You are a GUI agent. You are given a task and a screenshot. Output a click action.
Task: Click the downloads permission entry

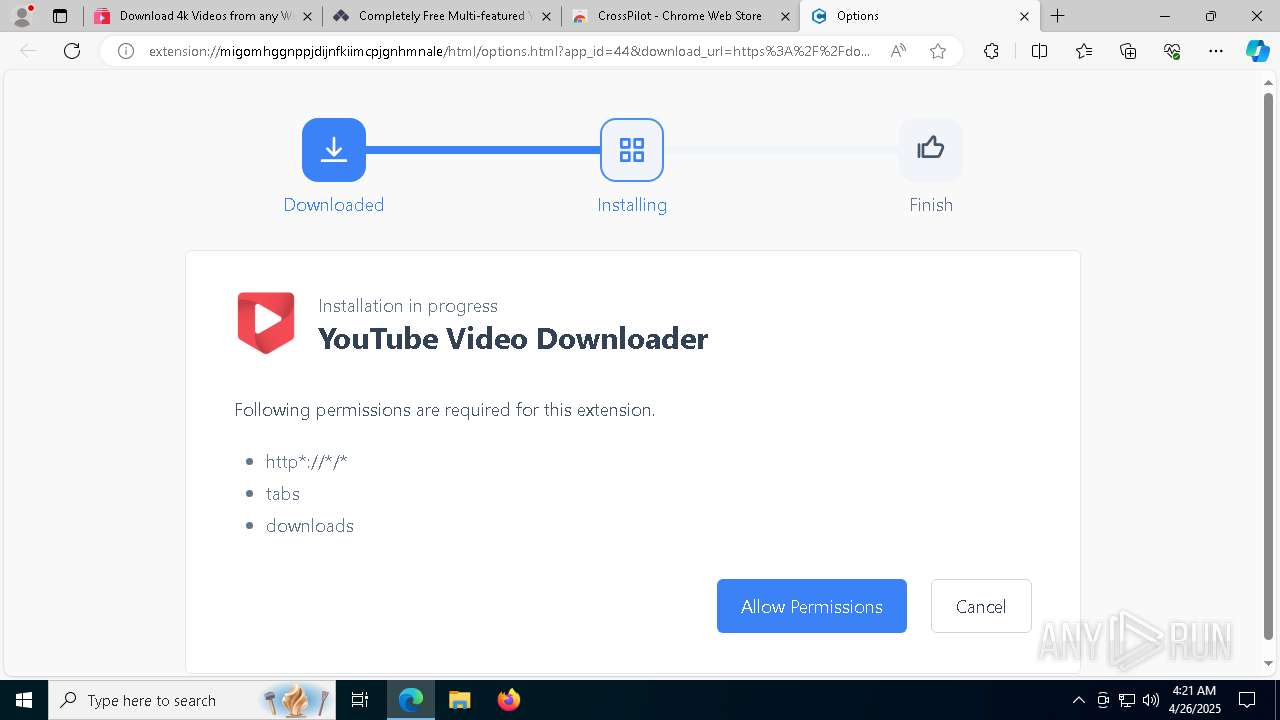point(310,526)
